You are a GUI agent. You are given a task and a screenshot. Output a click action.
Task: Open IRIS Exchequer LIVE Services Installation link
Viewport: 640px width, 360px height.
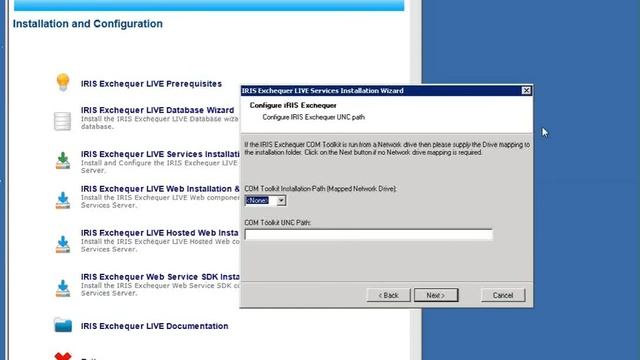point(160,154)
